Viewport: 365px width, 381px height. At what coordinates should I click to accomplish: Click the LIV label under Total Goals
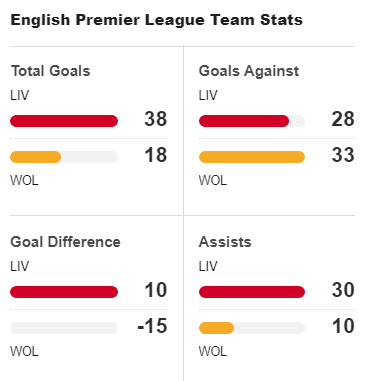[x=20, y=95]
